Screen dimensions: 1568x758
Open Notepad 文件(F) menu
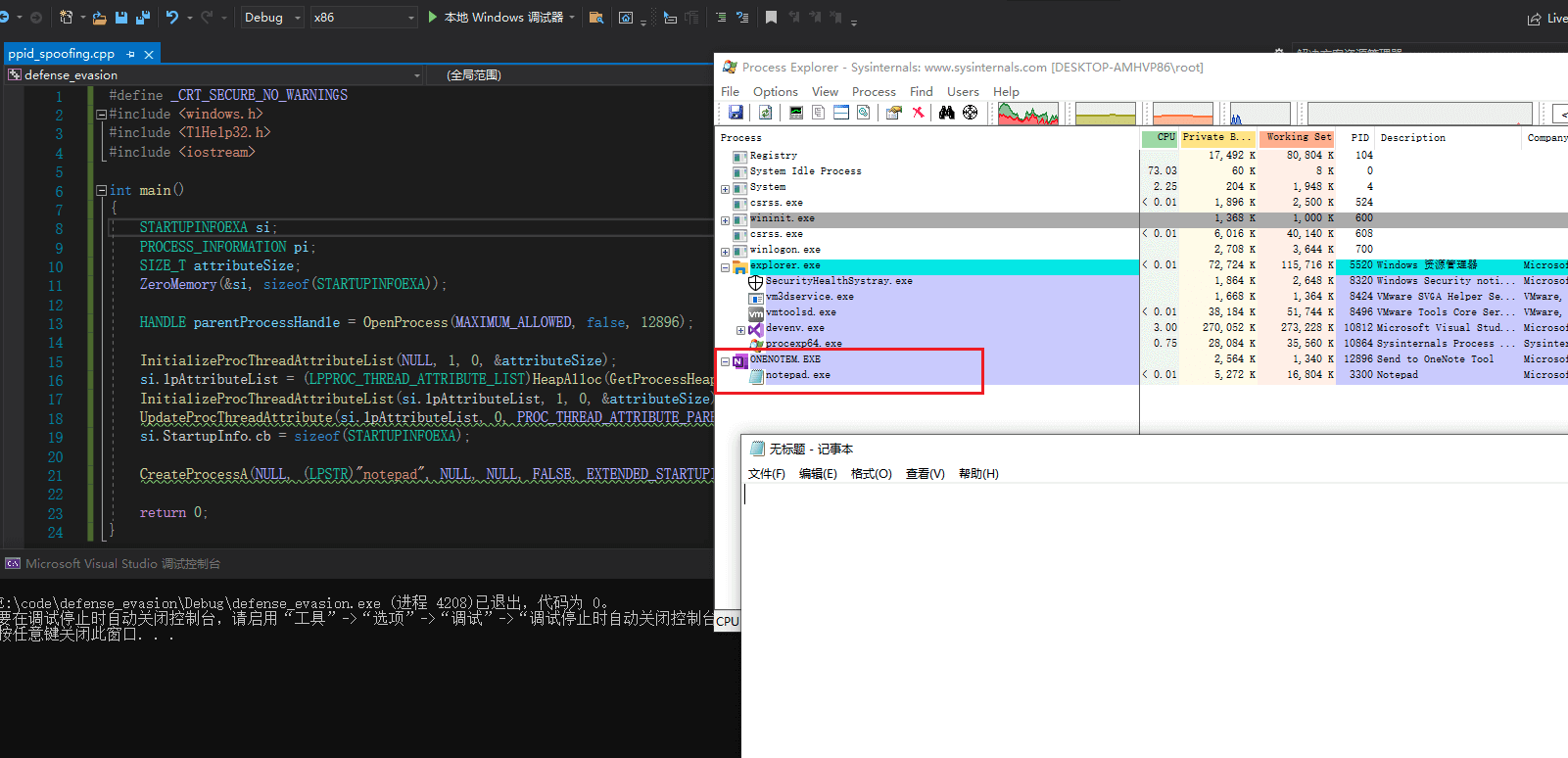pyautogui.click(x=767, y=474)
